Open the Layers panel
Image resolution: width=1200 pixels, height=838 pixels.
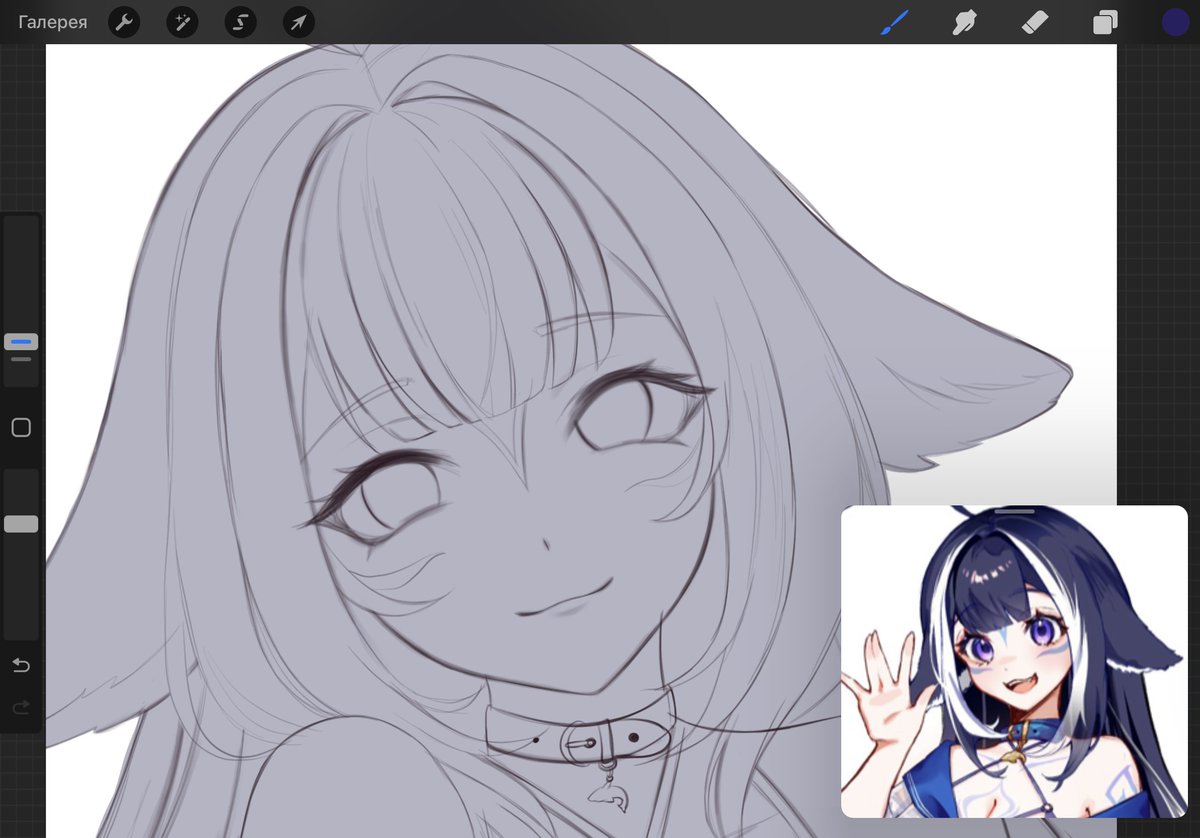click(1105, 22)
